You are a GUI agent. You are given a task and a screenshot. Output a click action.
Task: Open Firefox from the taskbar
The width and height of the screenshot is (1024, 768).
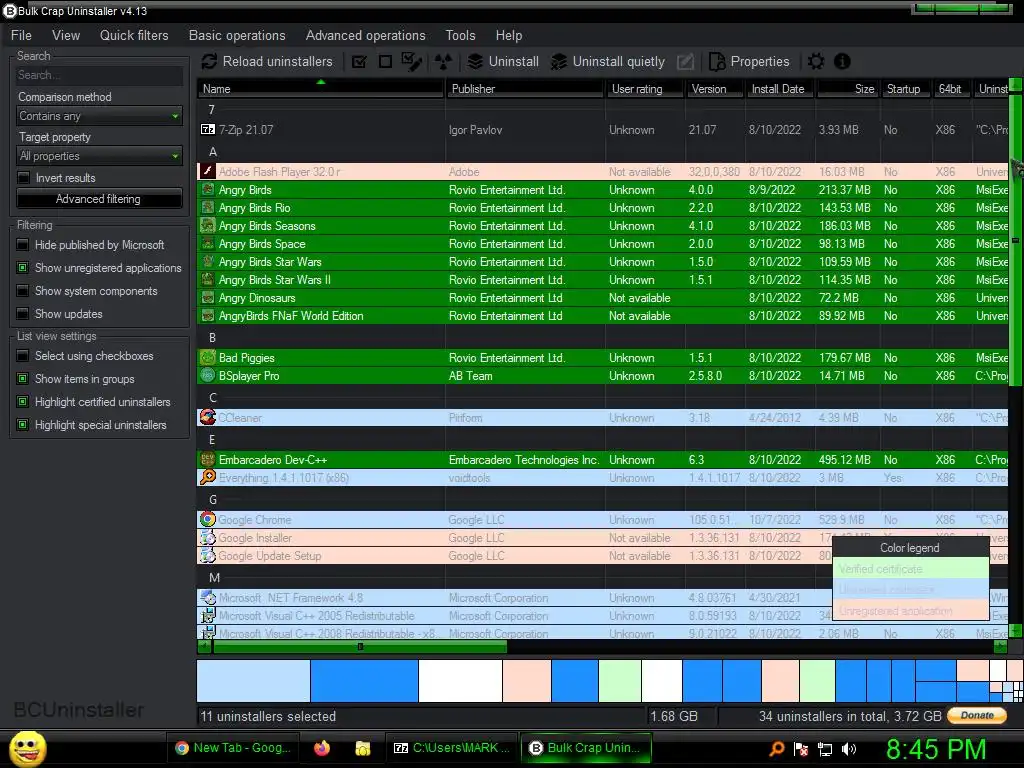322,748
